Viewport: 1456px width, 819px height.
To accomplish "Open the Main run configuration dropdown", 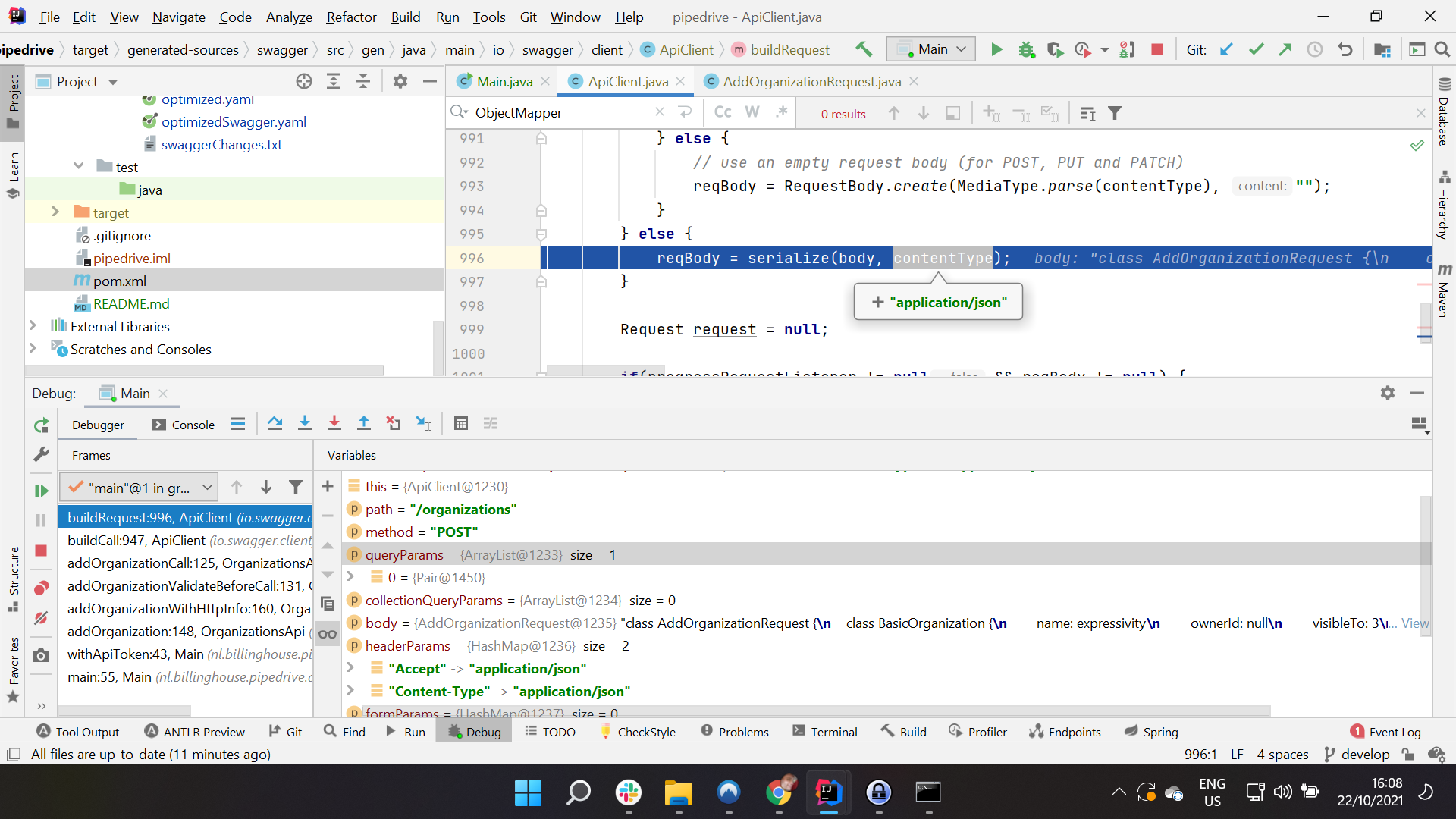I will 930,49.
